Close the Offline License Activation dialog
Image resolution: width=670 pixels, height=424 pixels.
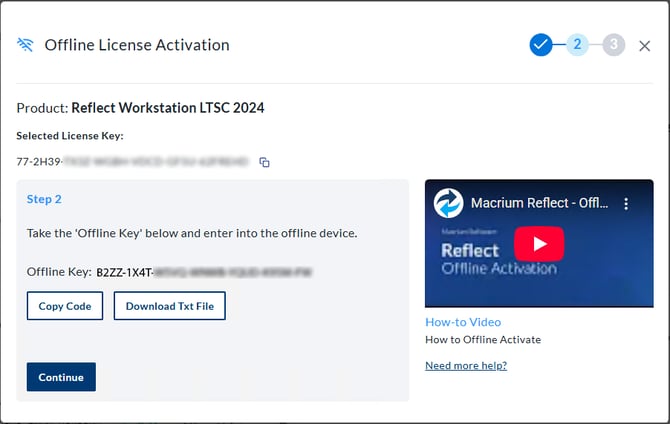pos(645,45)
